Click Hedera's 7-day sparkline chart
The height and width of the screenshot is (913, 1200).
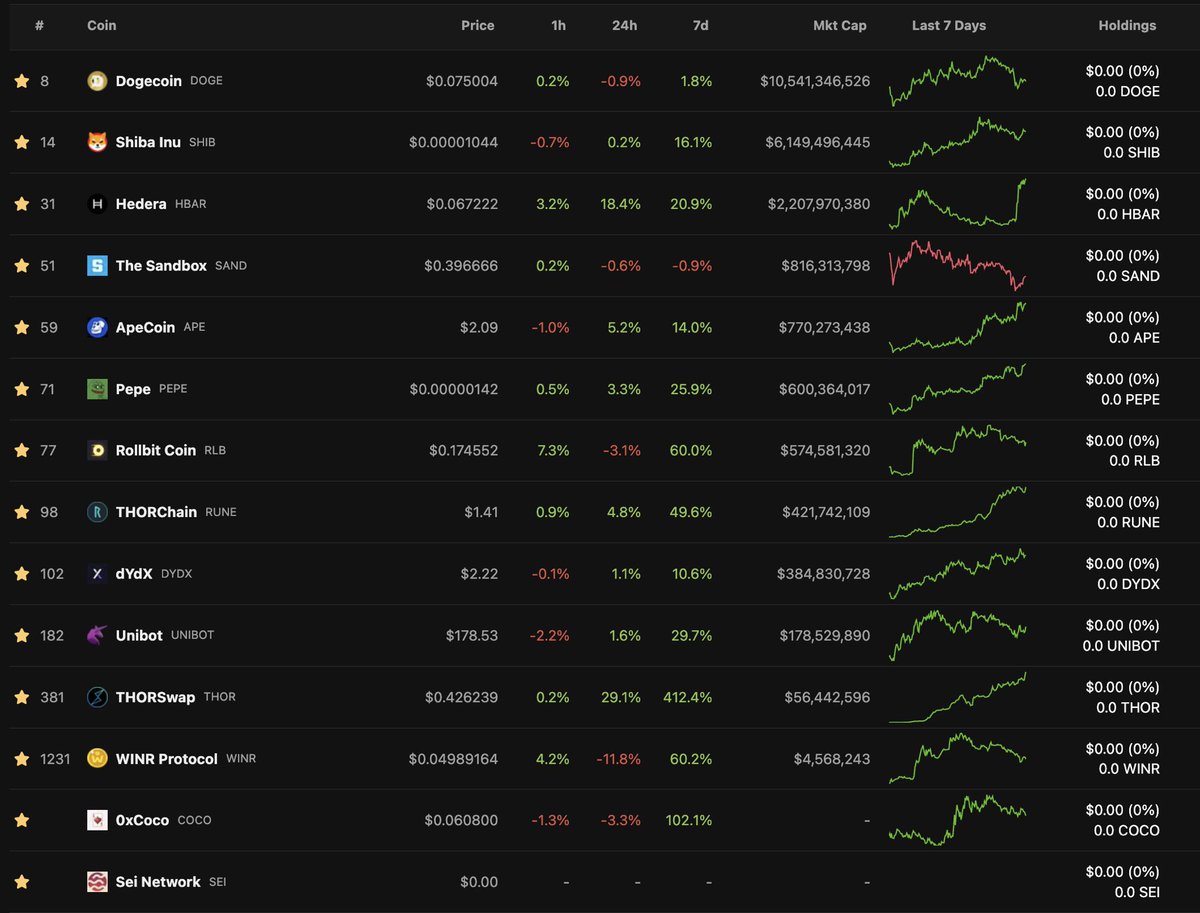[x=957, y=204]
